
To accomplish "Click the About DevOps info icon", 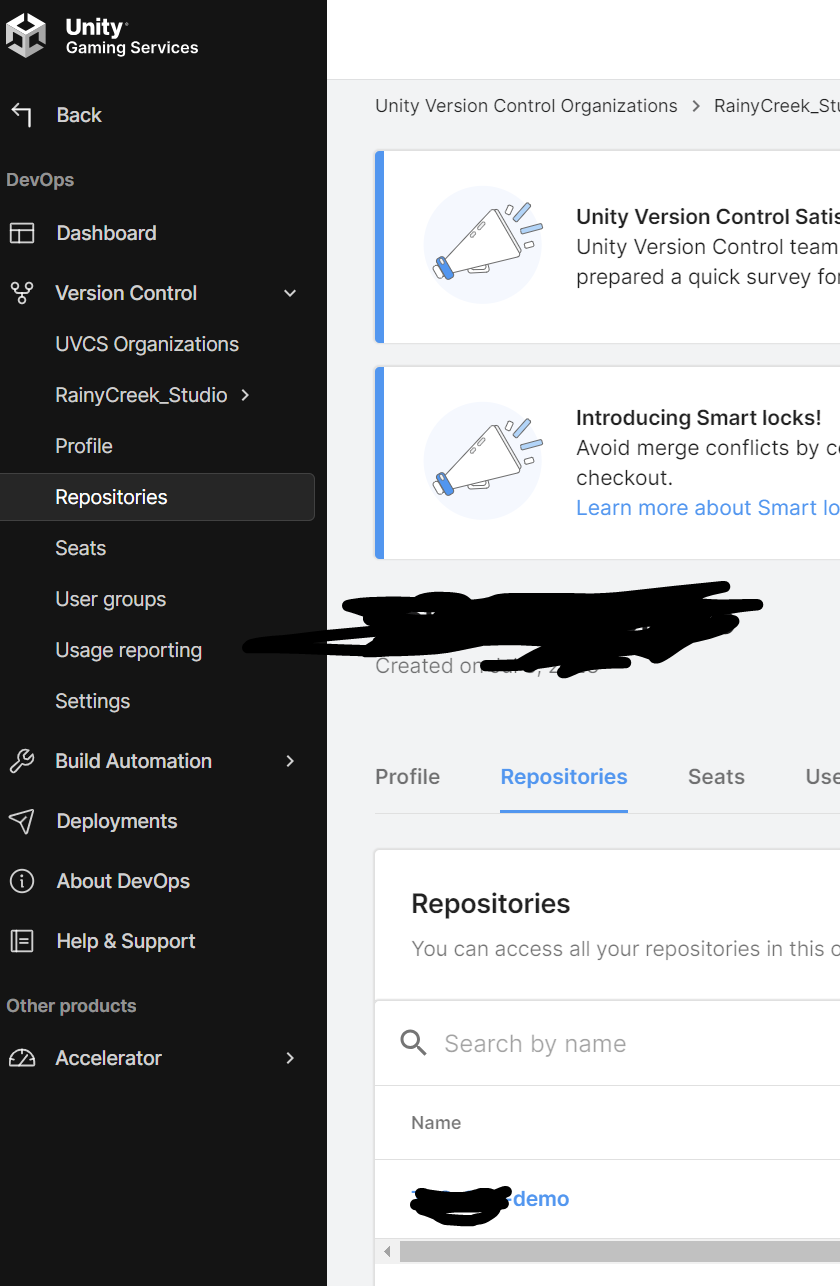I will [x=23, y=880].
